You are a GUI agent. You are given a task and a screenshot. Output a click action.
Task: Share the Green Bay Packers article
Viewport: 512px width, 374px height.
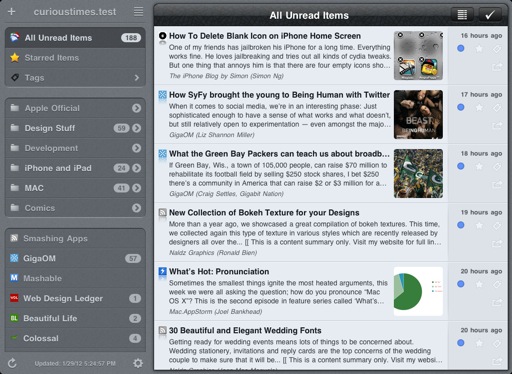[497, 185]
